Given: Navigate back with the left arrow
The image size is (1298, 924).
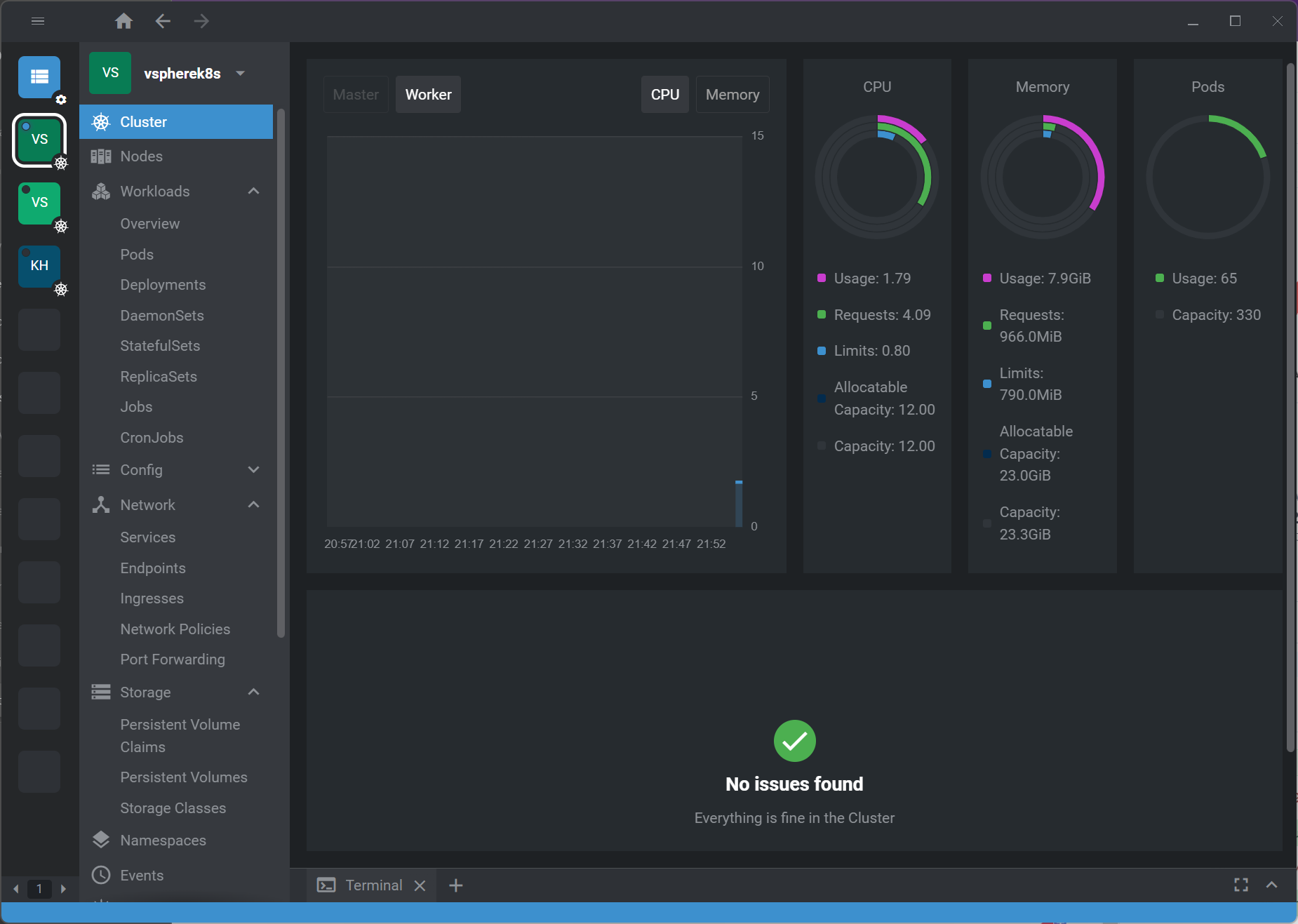Looking at the screenshot, I should pyautogui.click(x=163, y=21).
